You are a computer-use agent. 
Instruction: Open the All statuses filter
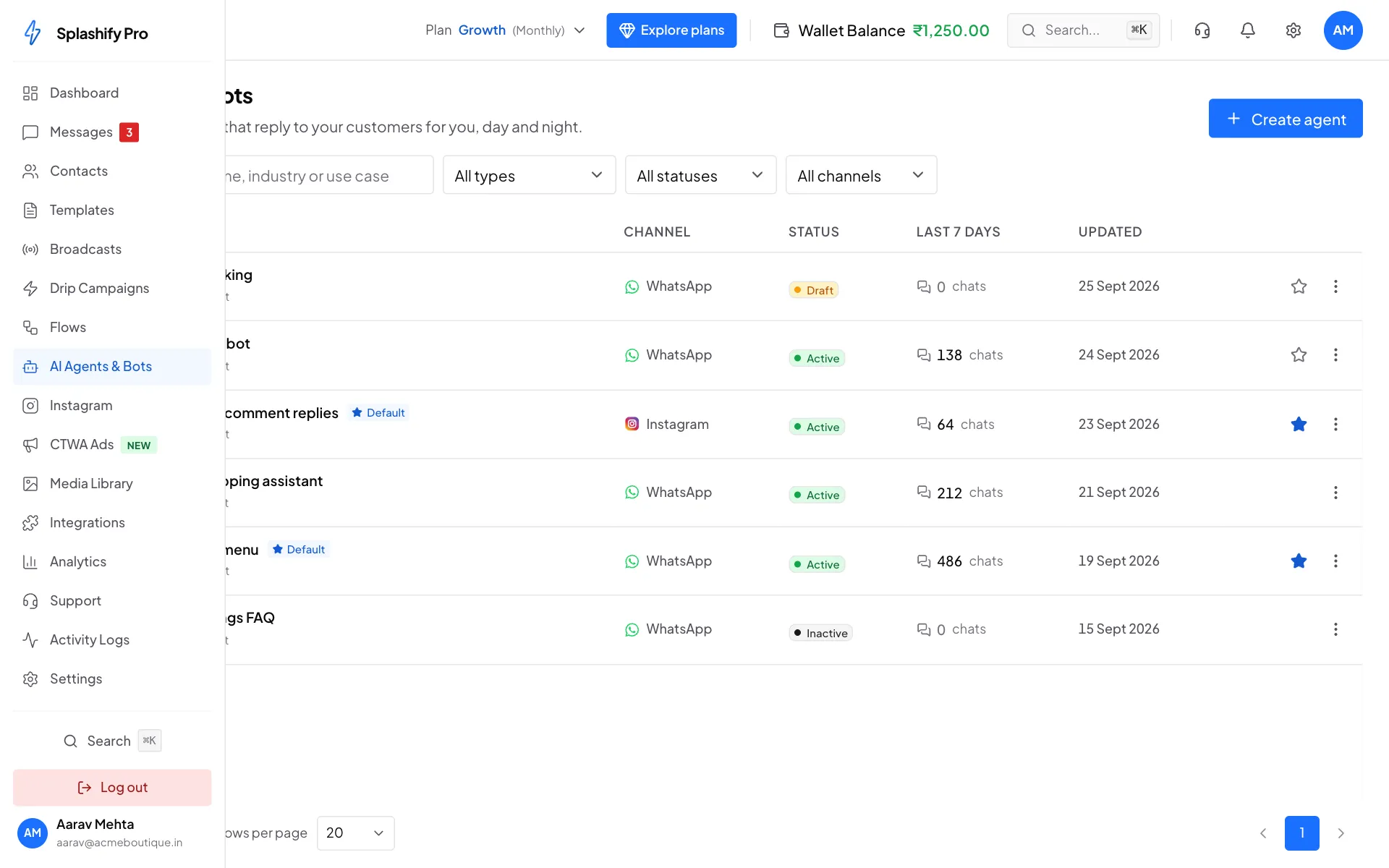click(700, 175)
